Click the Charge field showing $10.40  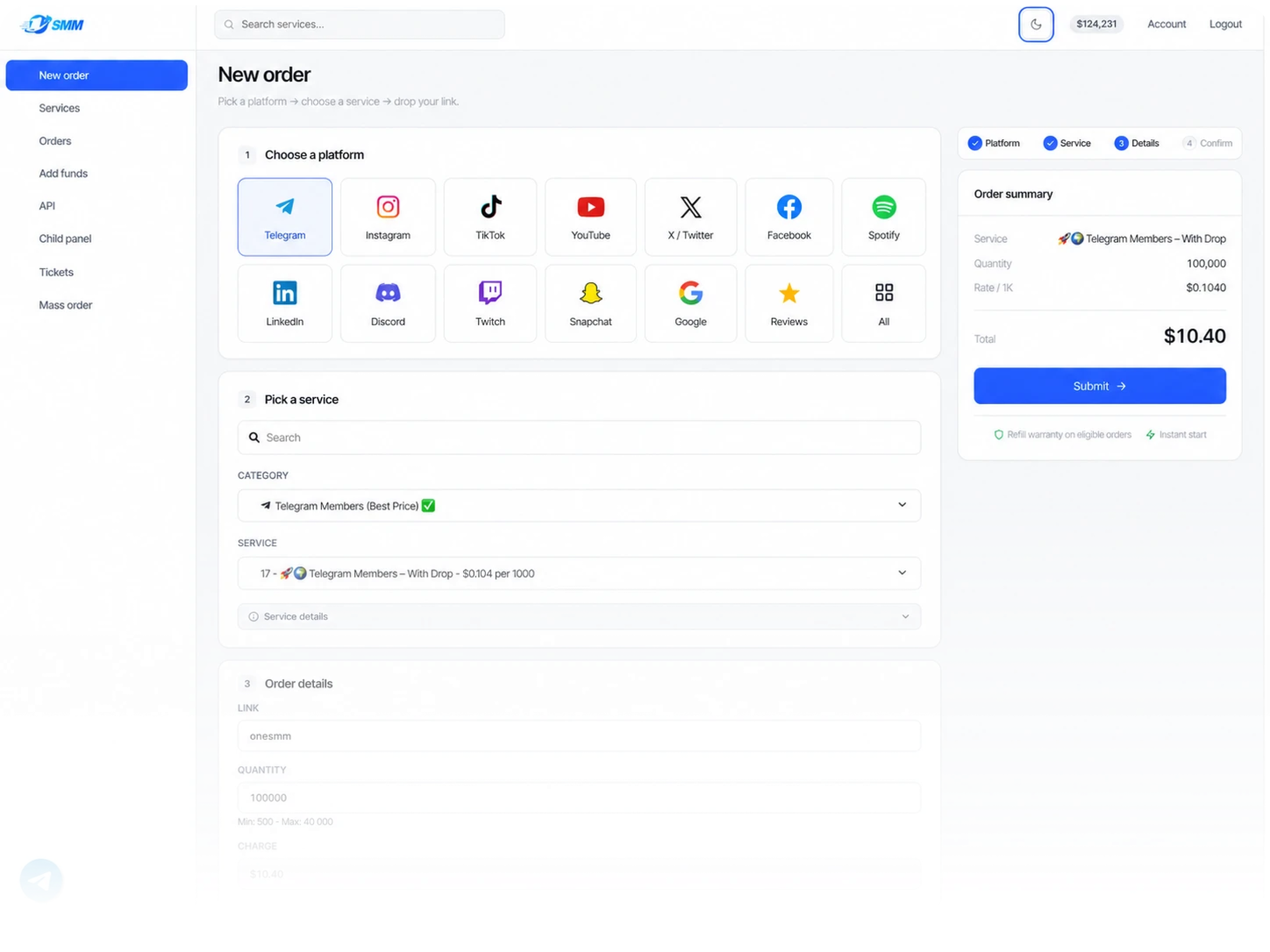pyautogui.click(x=579, y=874)
